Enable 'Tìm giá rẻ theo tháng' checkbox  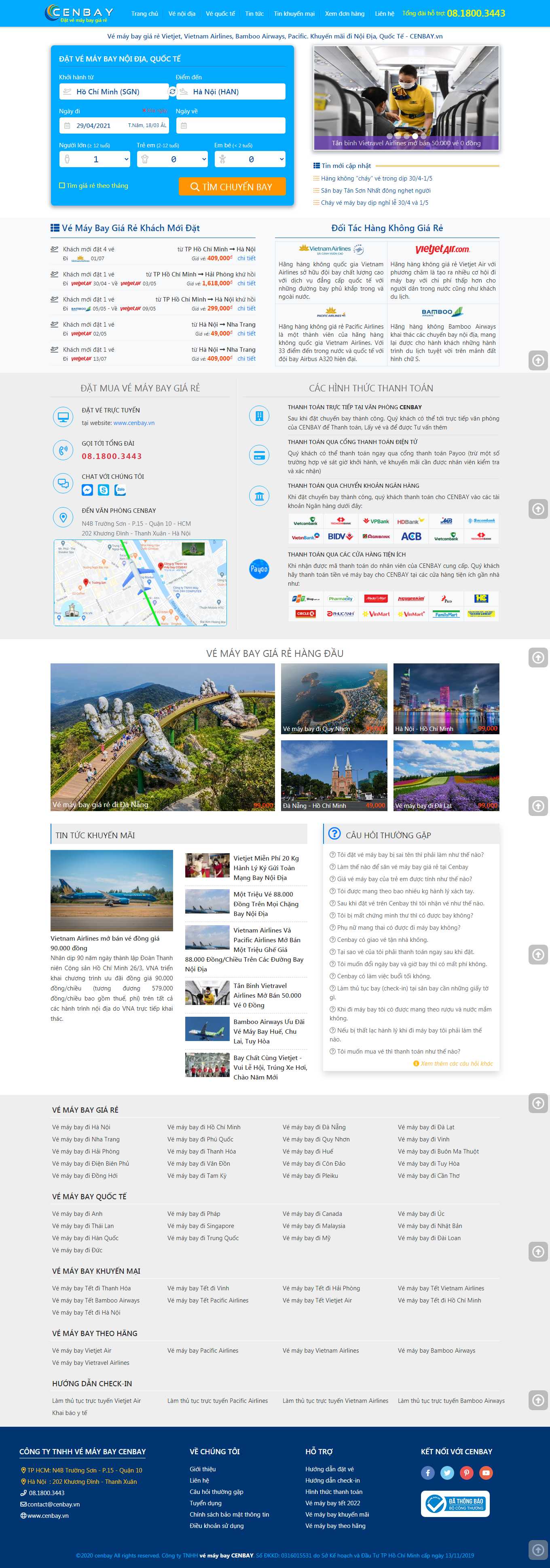(62, 186)
